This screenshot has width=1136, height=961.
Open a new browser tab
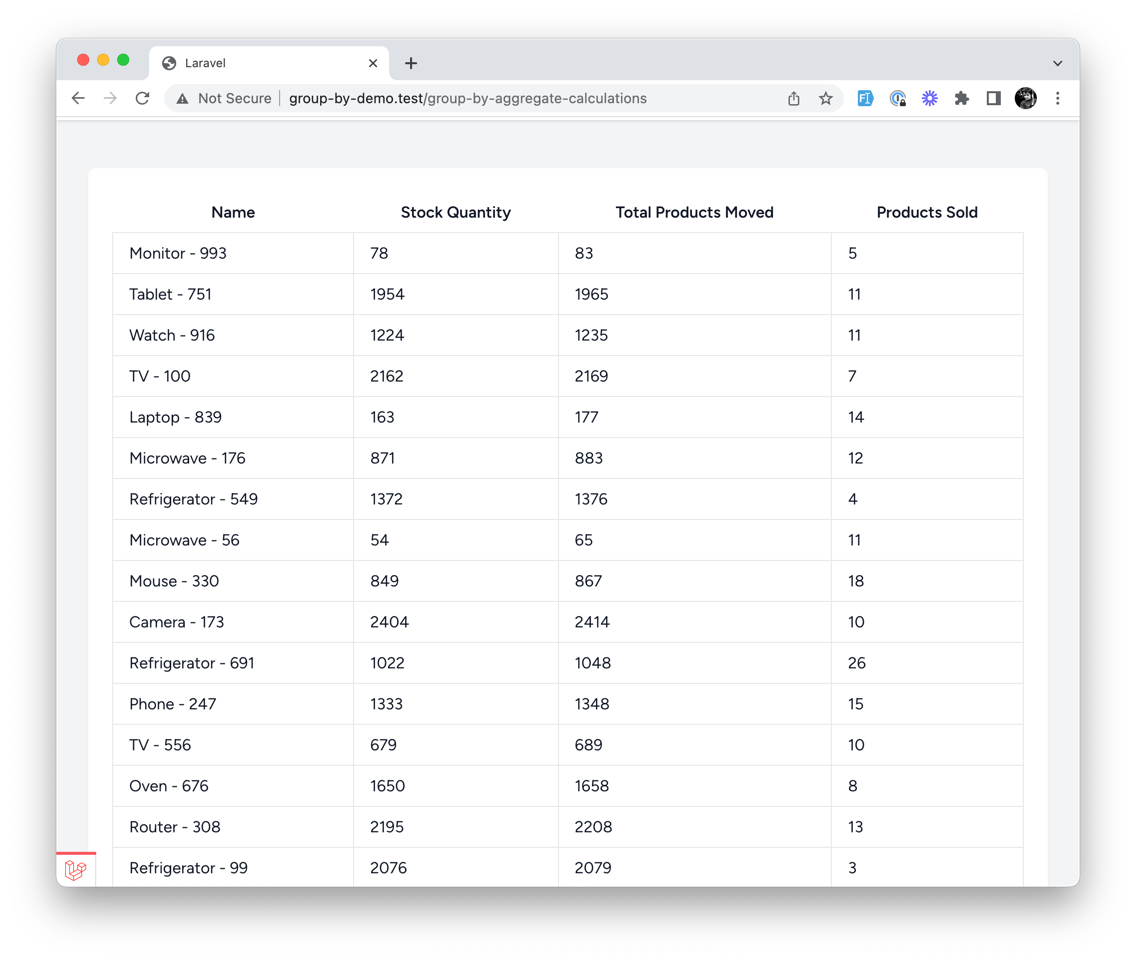tap(411, 63)
